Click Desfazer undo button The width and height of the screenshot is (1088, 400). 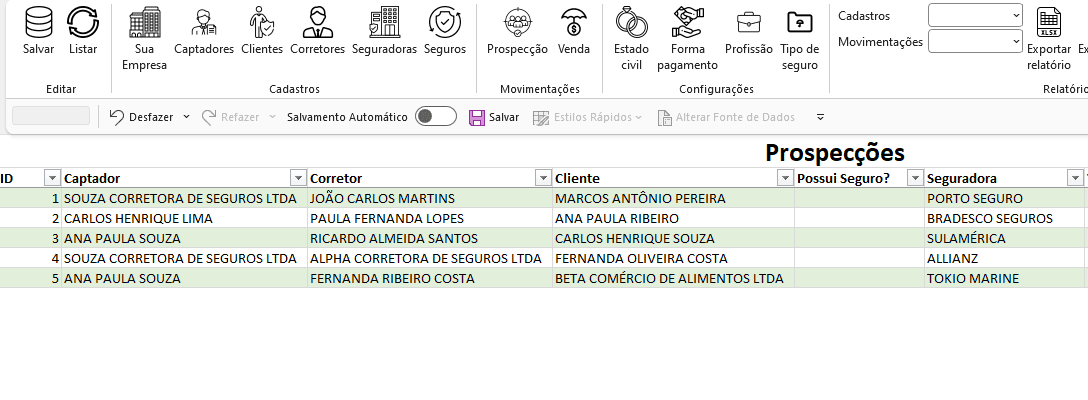(142, 117)
